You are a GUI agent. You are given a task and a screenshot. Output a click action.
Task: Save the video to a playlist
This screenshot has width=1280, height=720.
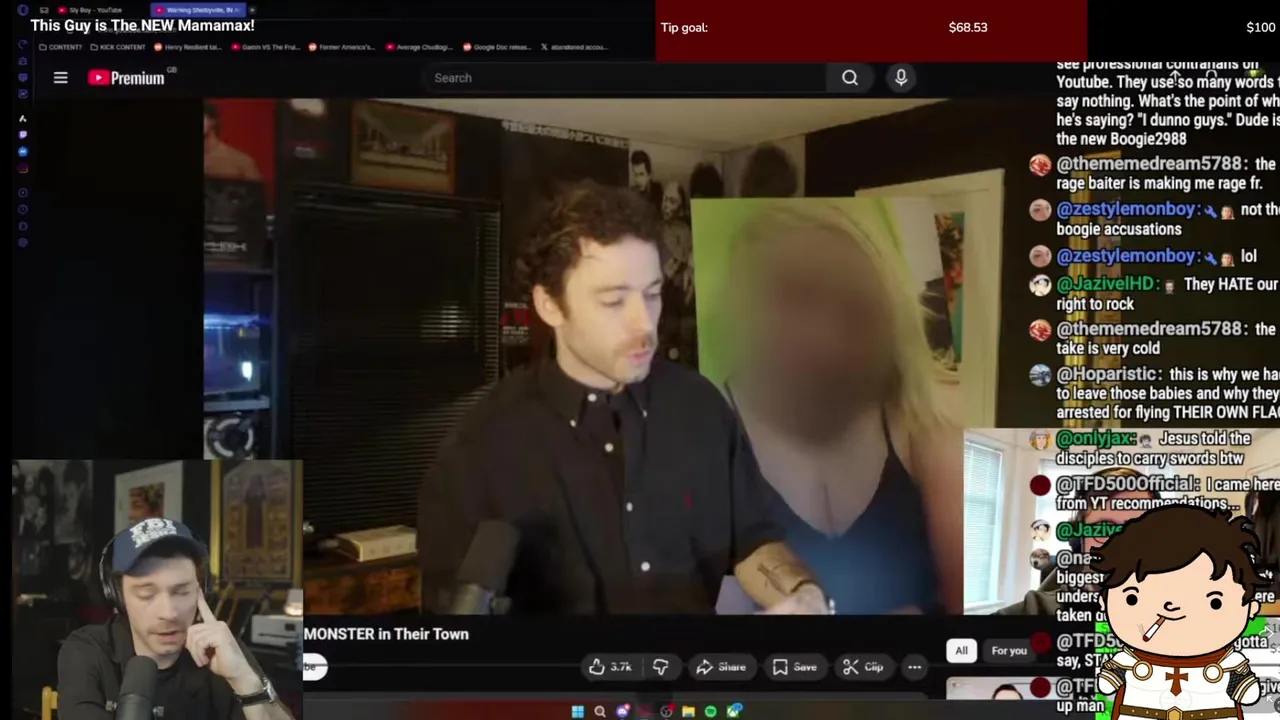point(794,667)
